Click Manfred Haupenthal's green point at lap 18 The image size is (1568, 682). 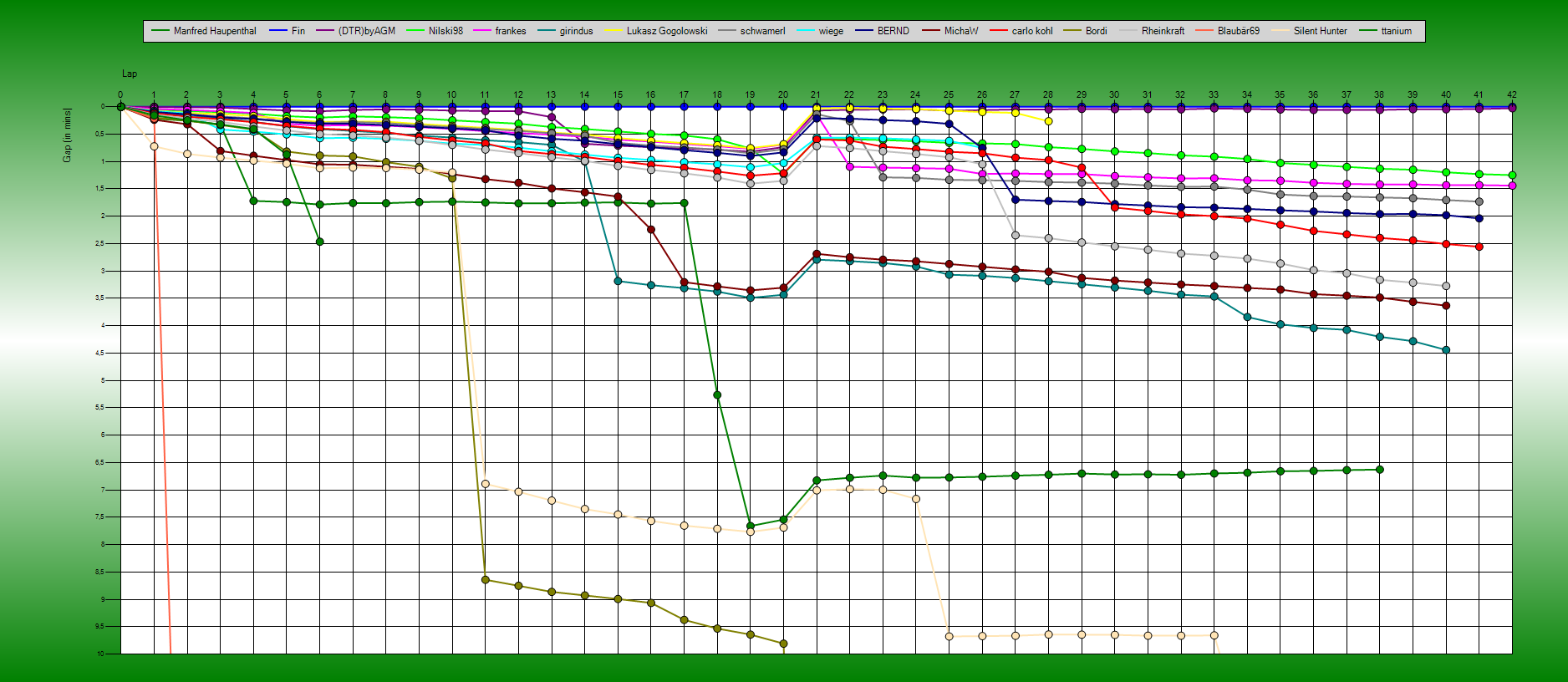(717, 394)
